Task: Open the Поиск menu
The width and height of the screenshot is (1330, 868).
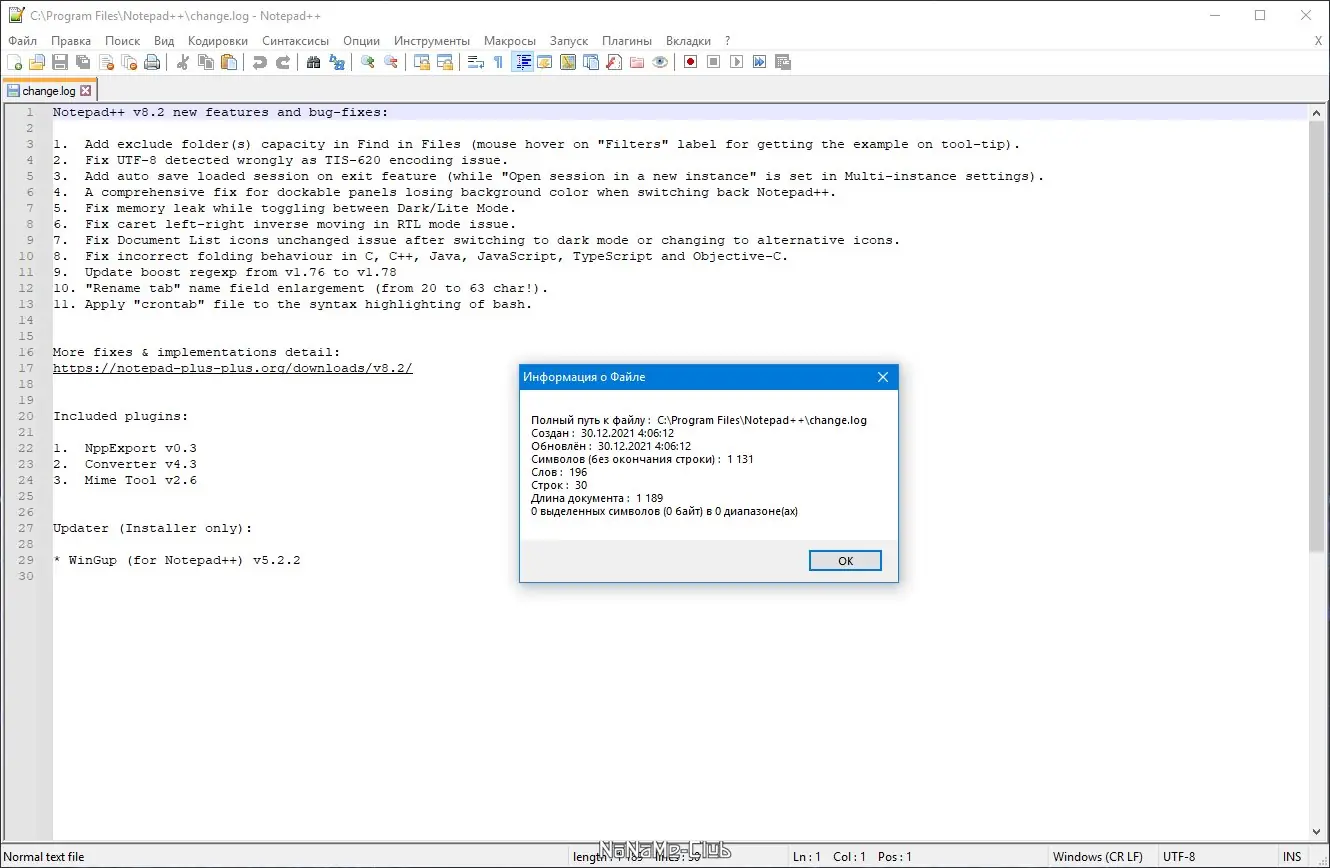Action: [123, 41]
